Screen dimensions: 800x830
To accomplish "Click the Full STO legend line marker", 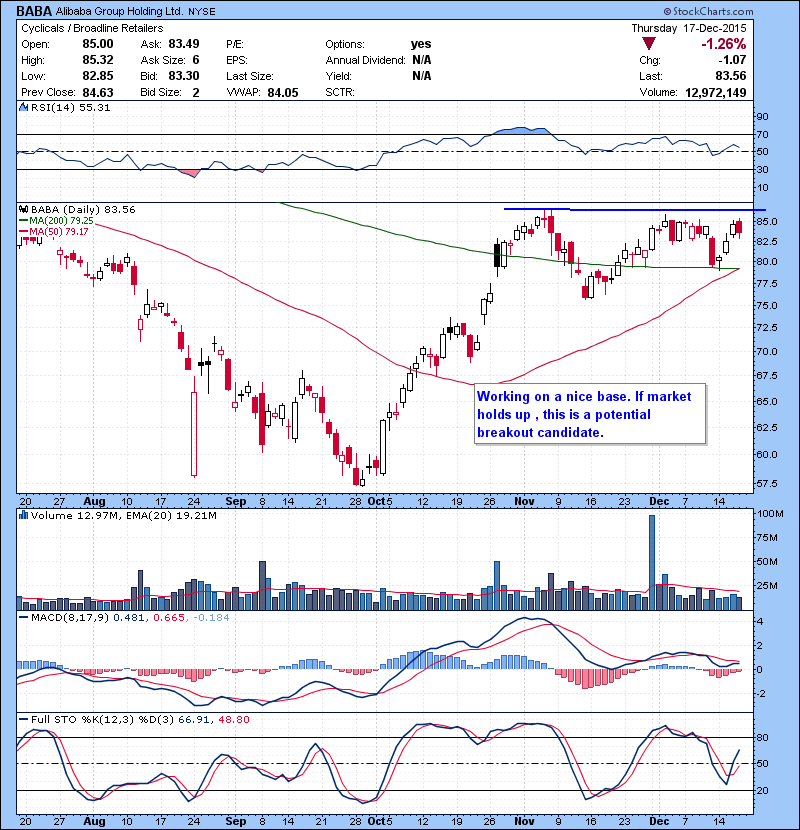I will coord(23,719).
